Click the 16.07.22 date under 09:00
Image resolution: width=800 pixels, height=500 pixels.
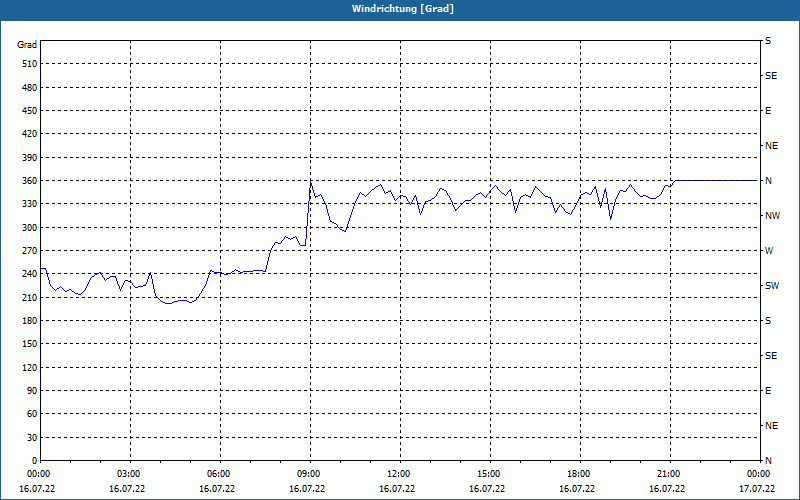(307, 489)
